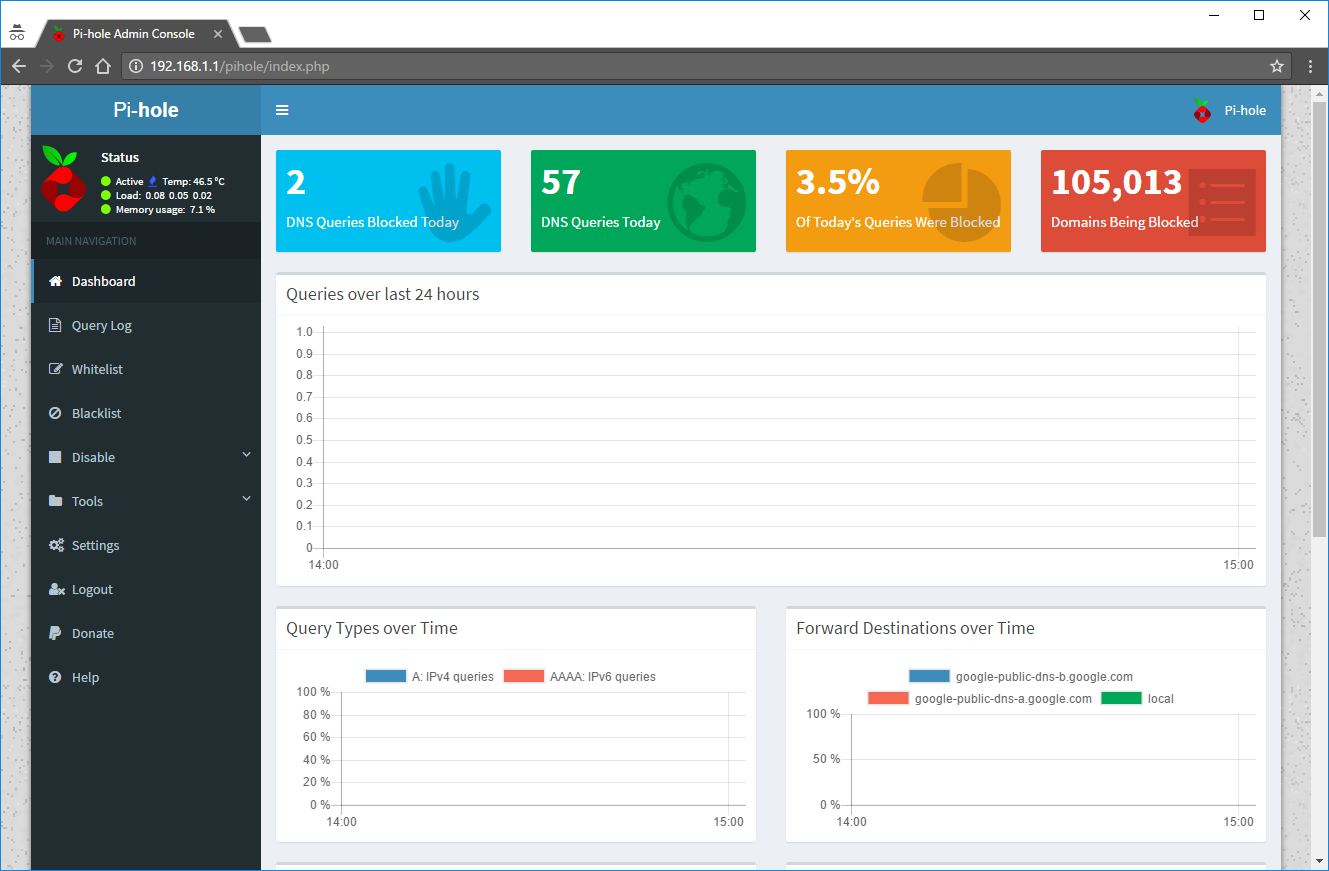Click the Queries over last 24 hours heading
This screenshot has height=871, width=1329.
pyautogui.click(x=383, y=294)
